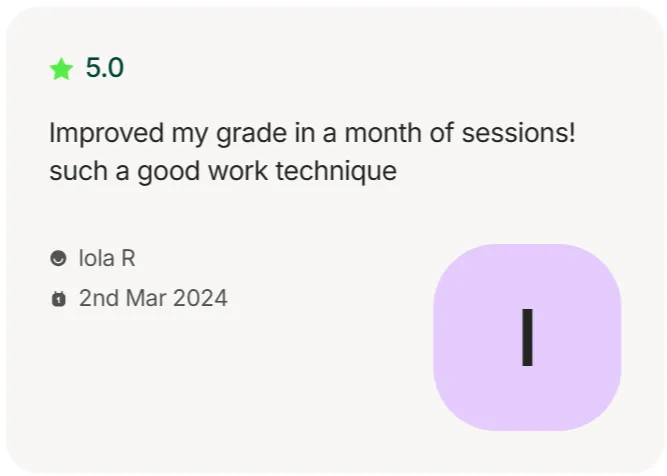Screen dimensions: 667x476
Task: Click the year 2024 in the date
Action: pos(200,298)
